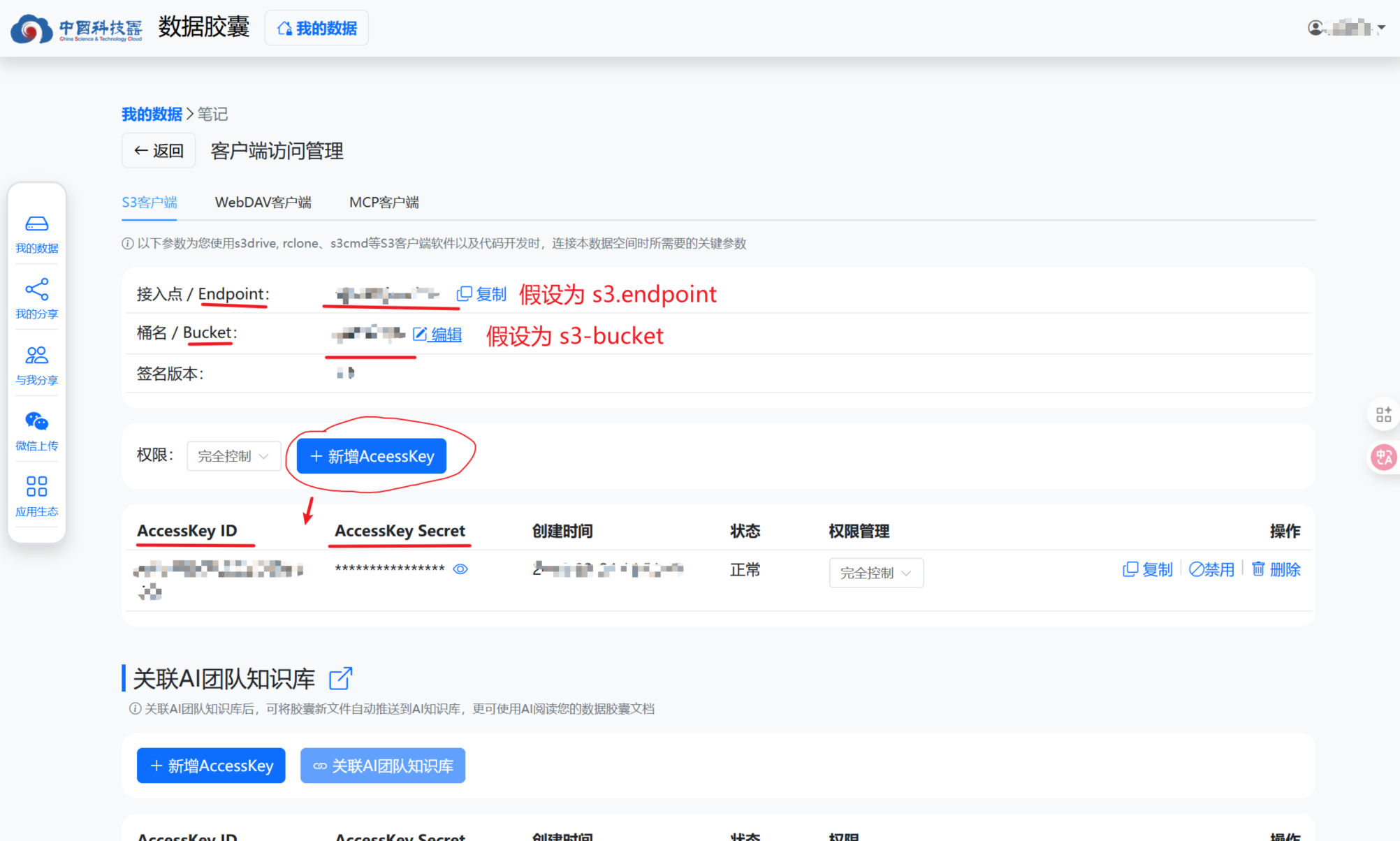The image size is (1400, 841).
Task: Open the user account dropdown arrow
Action: click(1381, 28)
